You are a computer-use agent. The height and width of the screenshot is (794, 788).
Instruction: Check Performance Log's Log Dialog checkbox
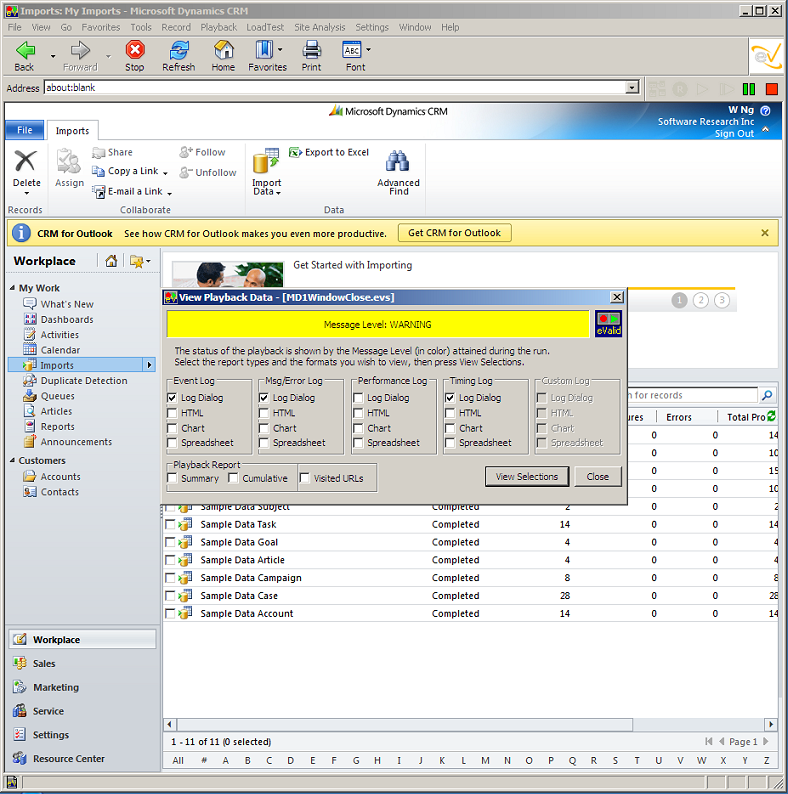358,398
